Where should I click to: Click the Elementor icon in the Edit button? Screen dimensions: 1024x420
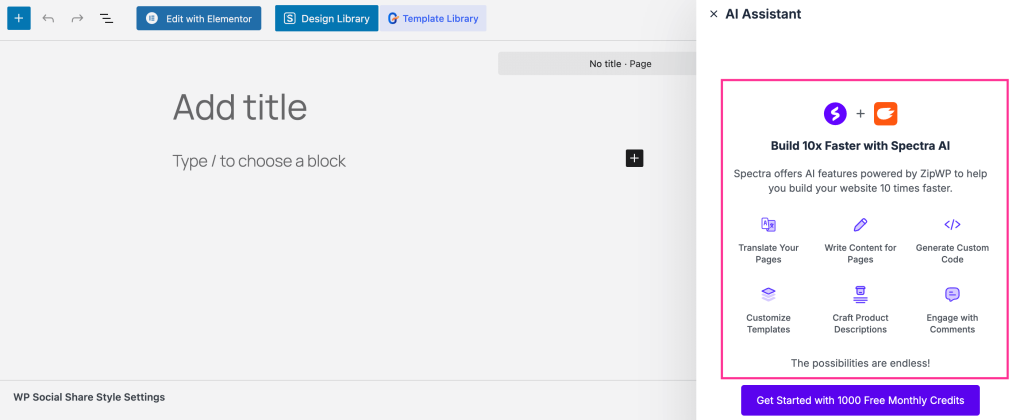(x=152, y=18)
